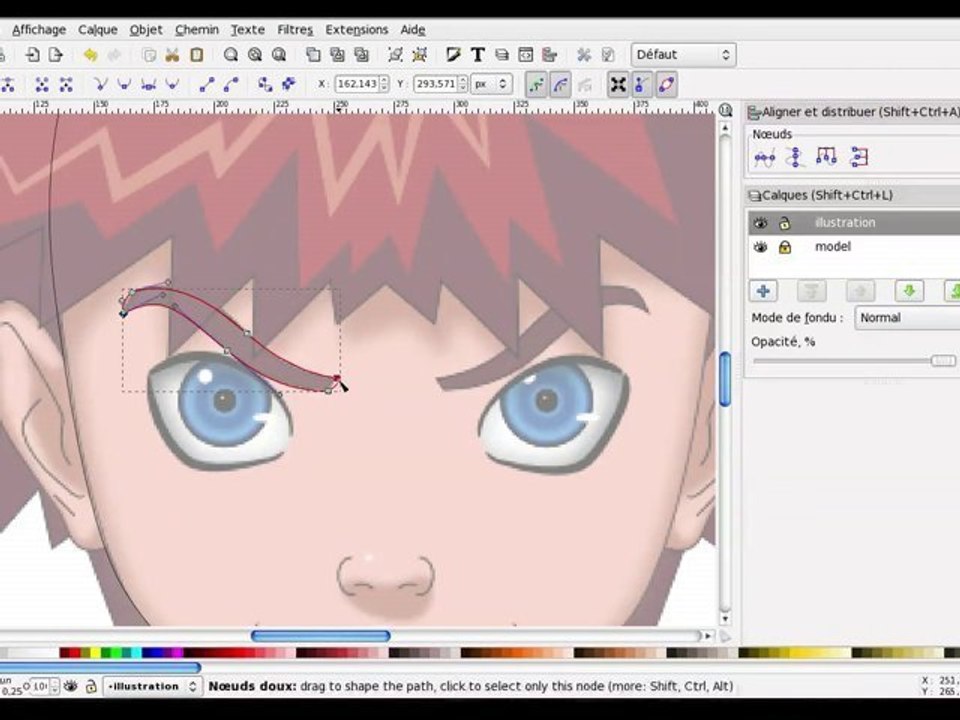Screen dimensions: 960x720
Task: Open Document properties icon
Action: click(x=608, y=55)
